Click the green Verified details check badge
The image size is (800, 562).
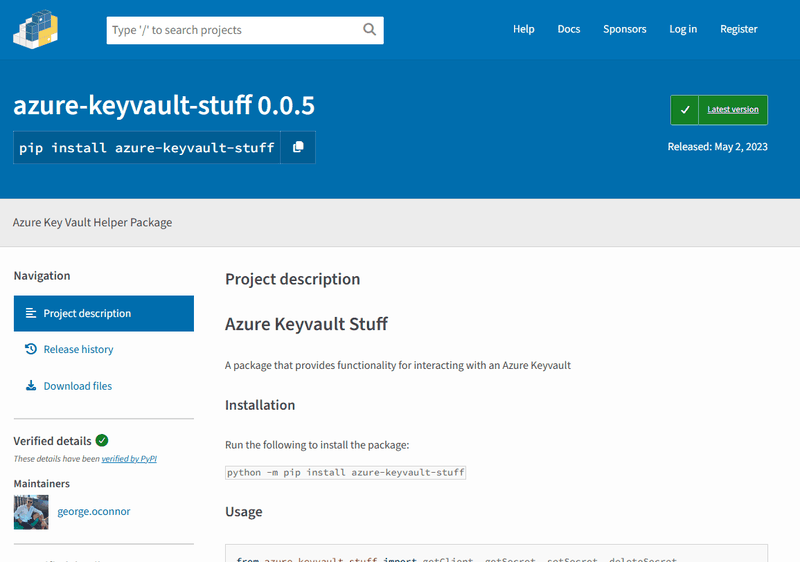[x=102, y=440]
